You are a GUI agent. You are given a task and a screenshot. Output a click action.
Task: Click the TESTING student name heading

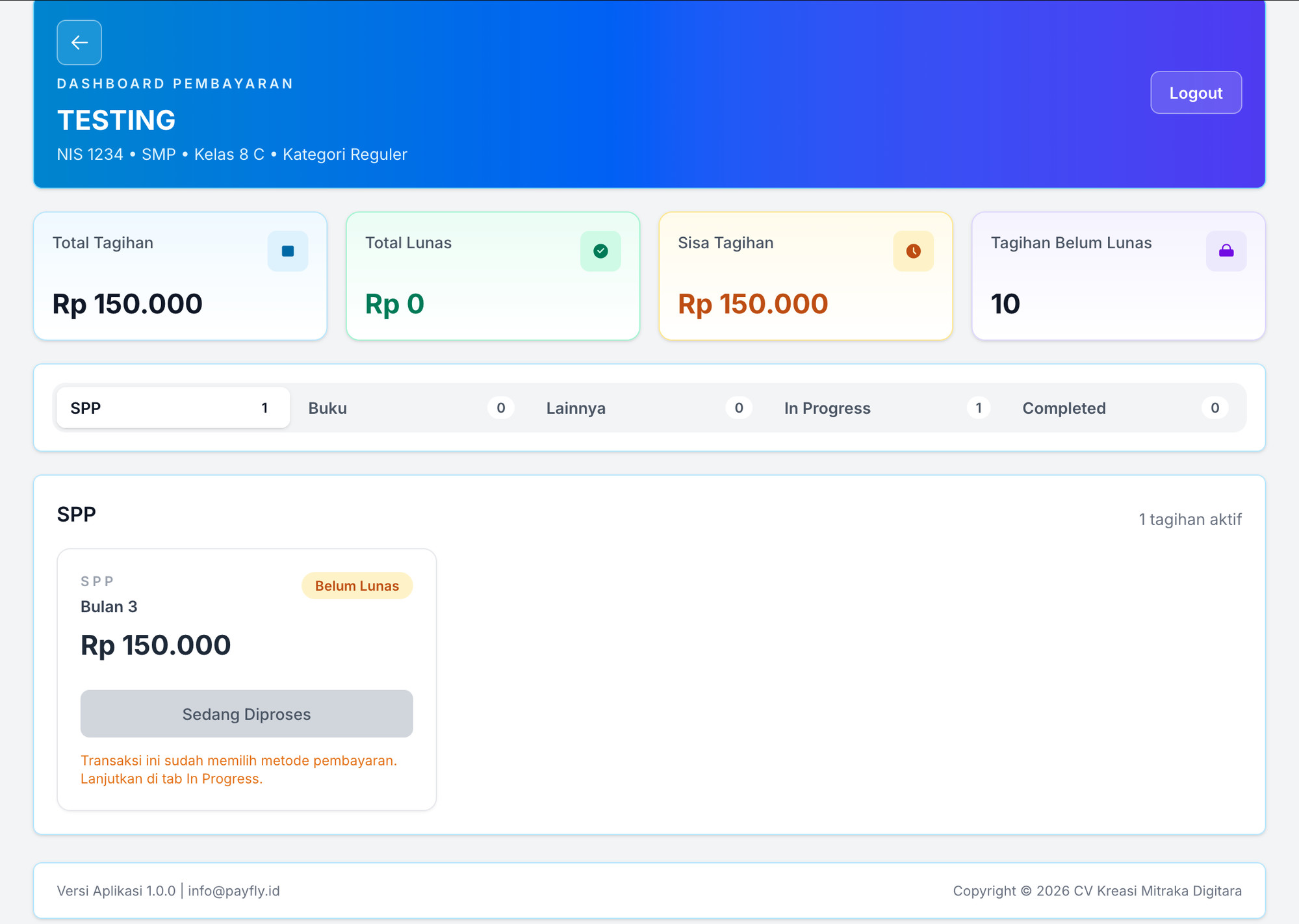coord(116,120)
